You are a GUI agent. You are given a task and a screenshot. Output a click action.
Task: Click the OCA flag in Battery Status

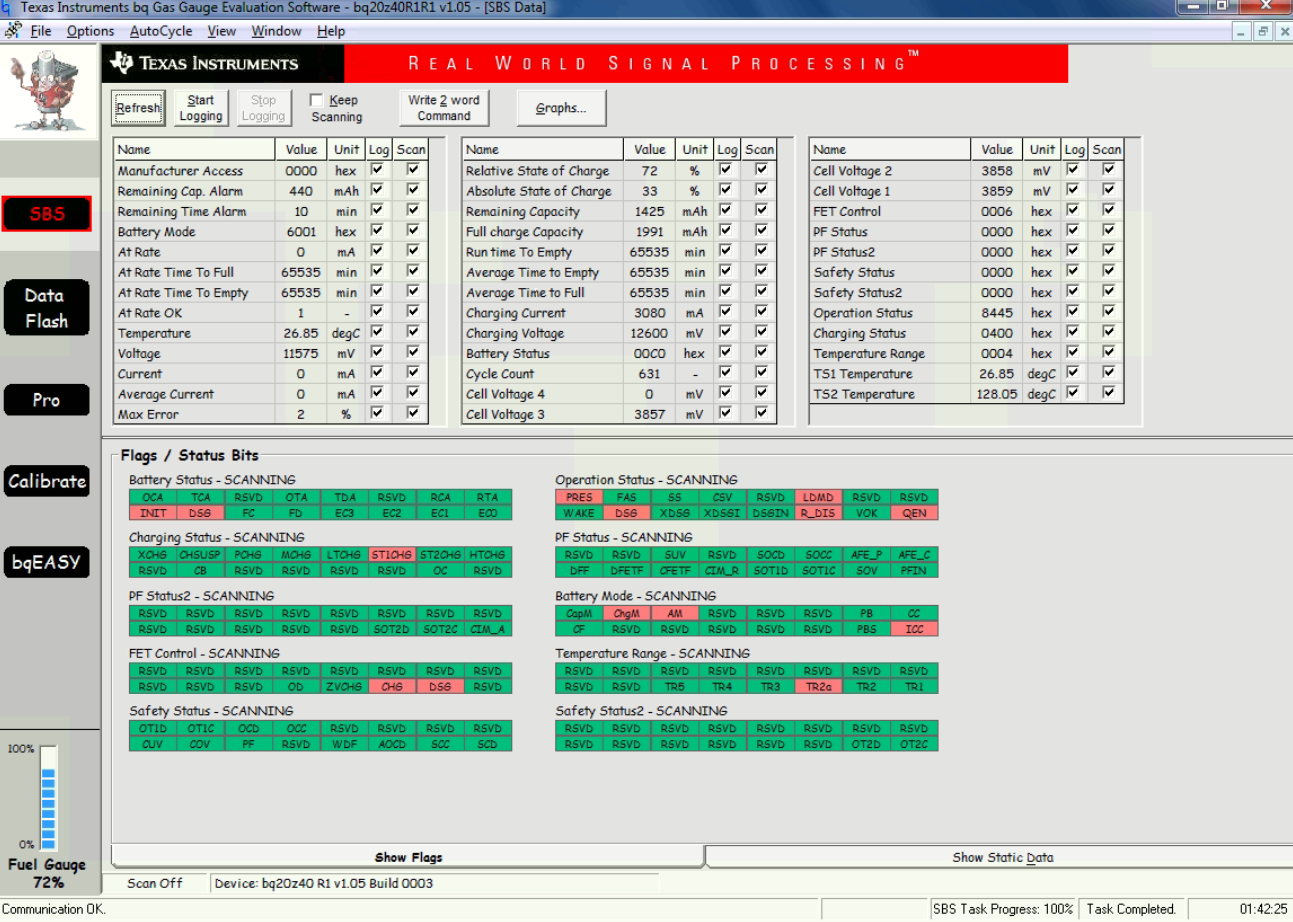[x=153, y=497]
